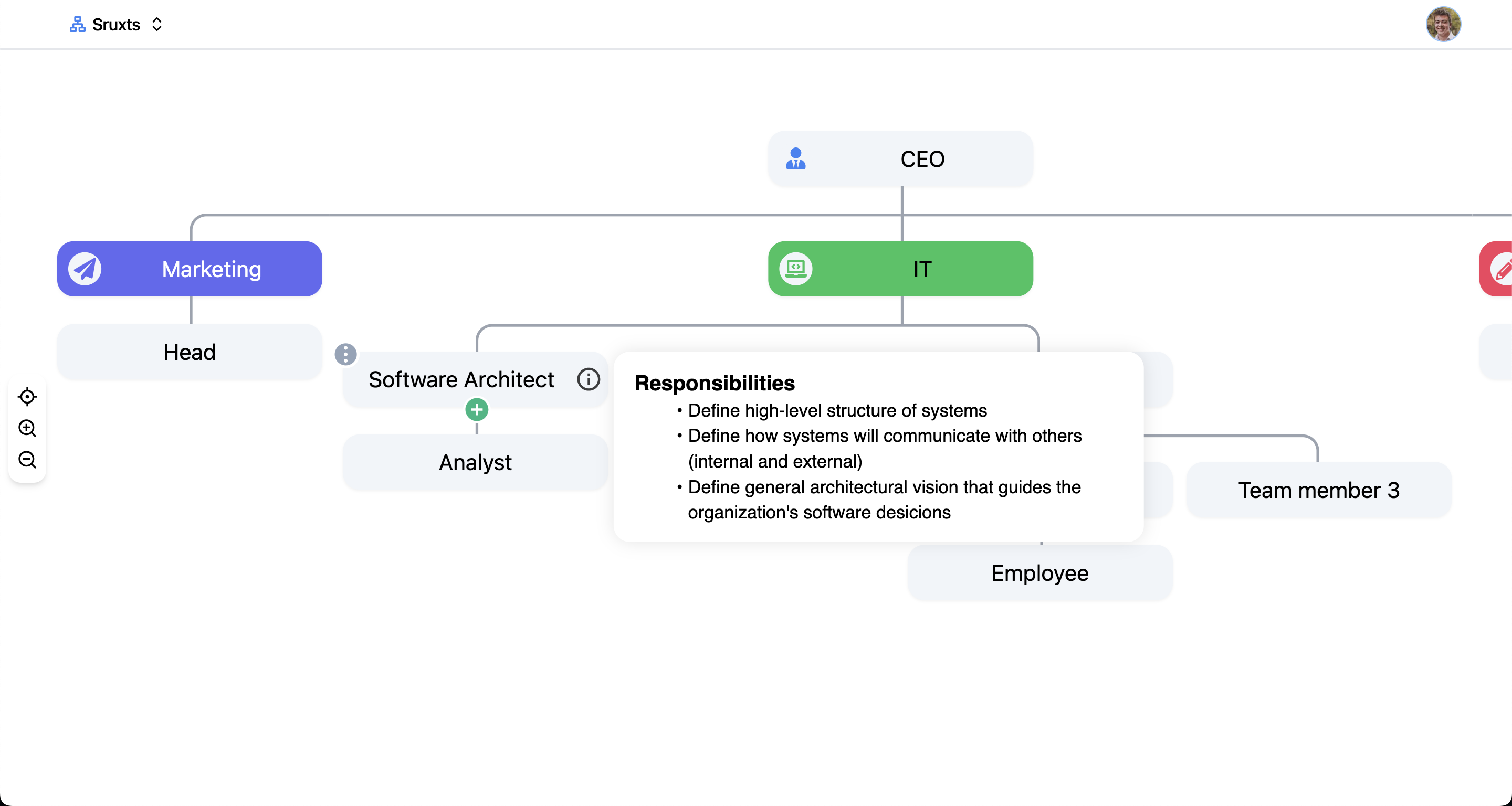This screenshot has width=1512, height=806.
Task: Click the Software Architect info icon
Action: point(588,379)
